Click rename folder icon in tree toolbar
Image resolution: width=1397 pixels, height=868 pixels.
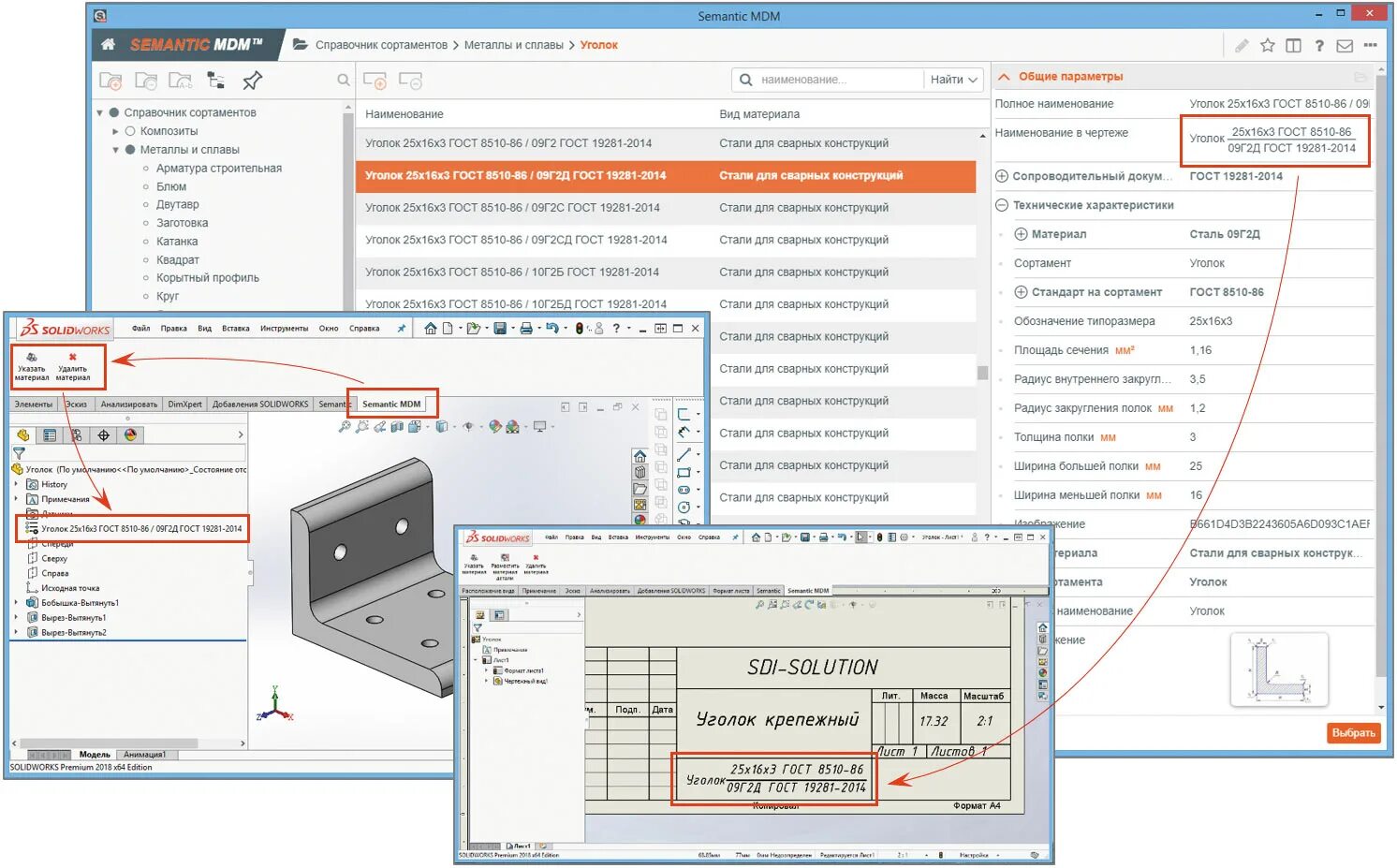click(x=180, y=81)
